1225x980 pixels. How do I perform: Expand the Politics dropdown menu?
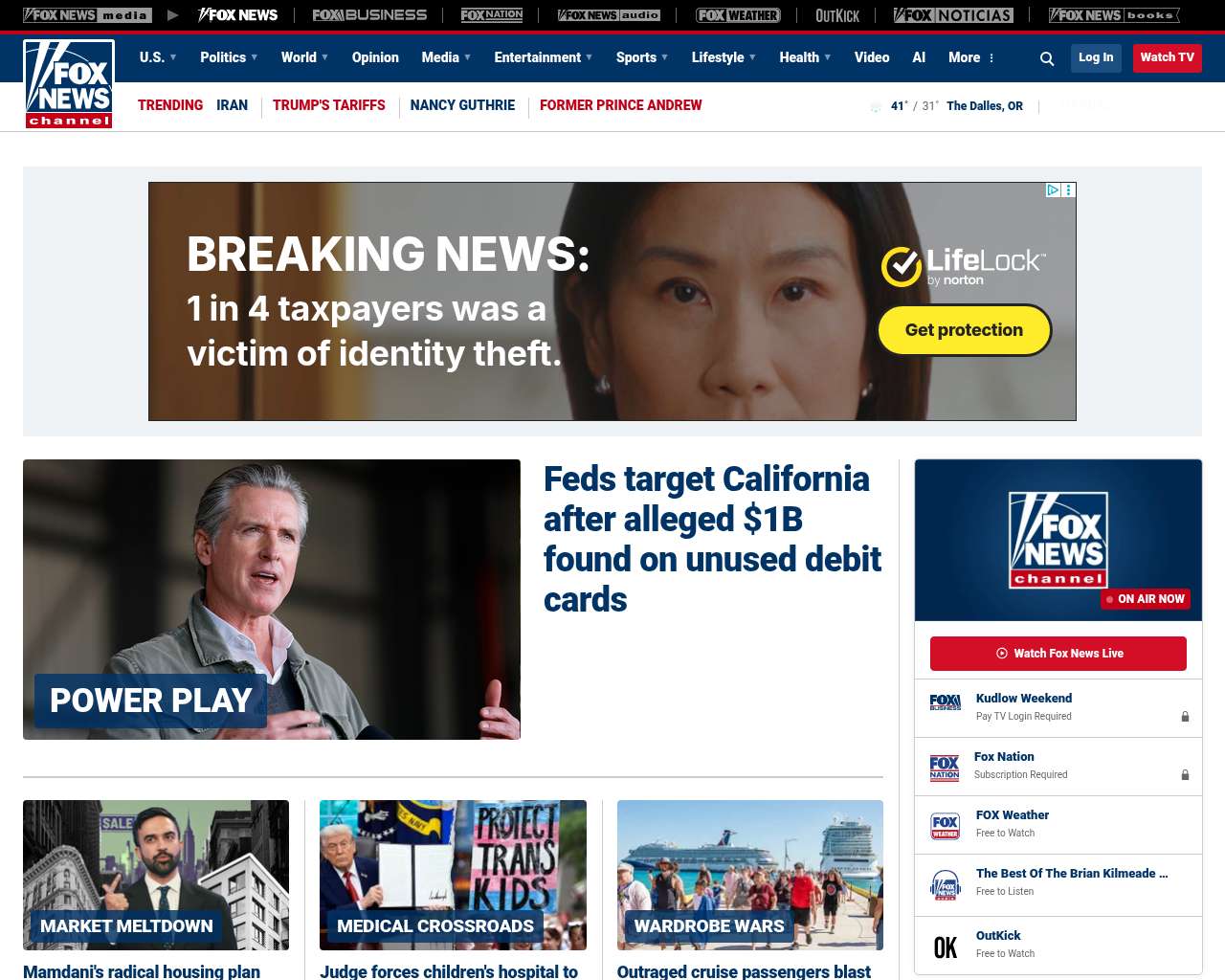[229, 57]
